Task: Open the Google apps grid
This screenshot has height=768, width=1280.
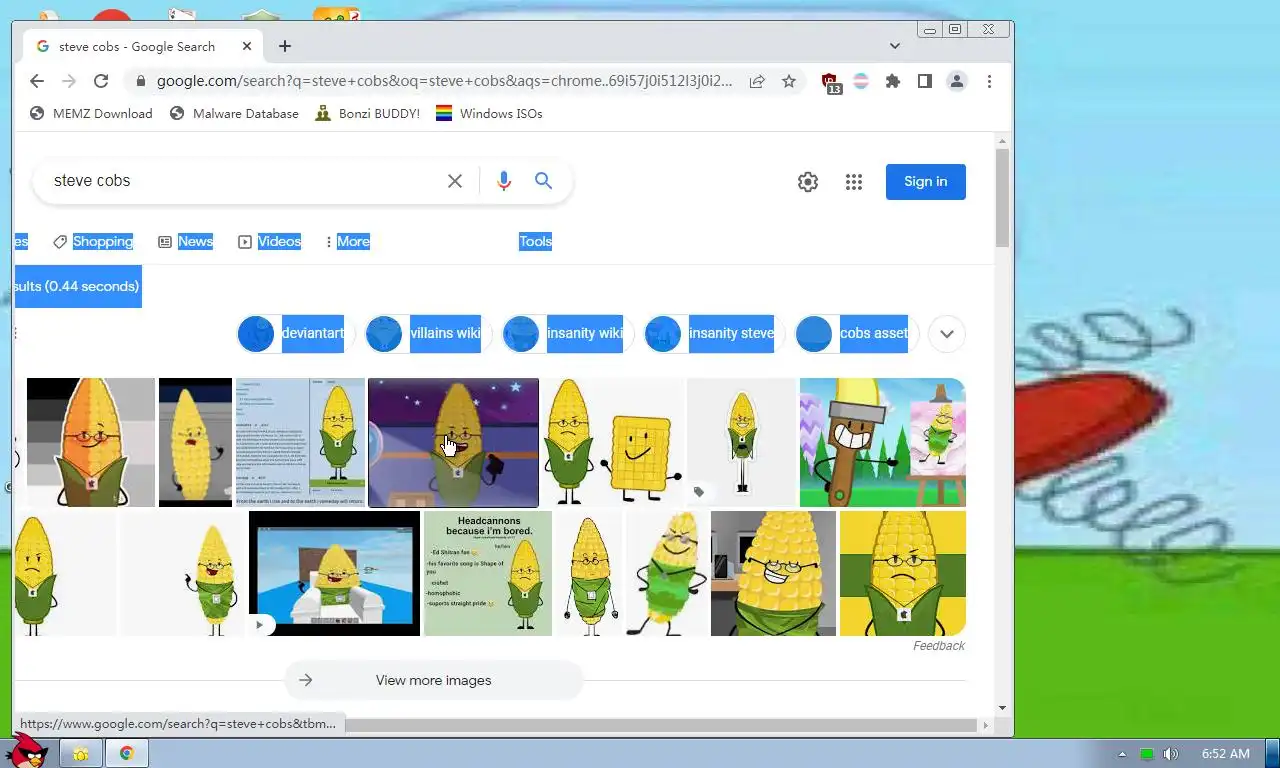Action: pos(854,182)
